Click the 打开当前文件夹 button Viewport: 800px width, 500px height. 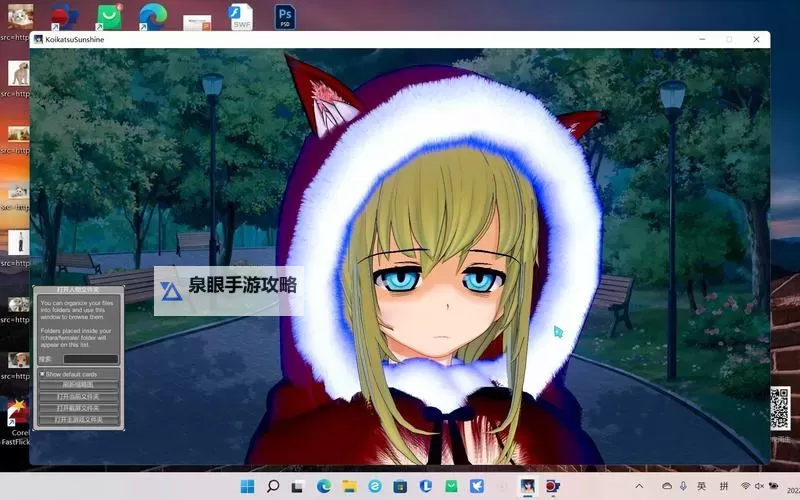click(x=78, y=396)
